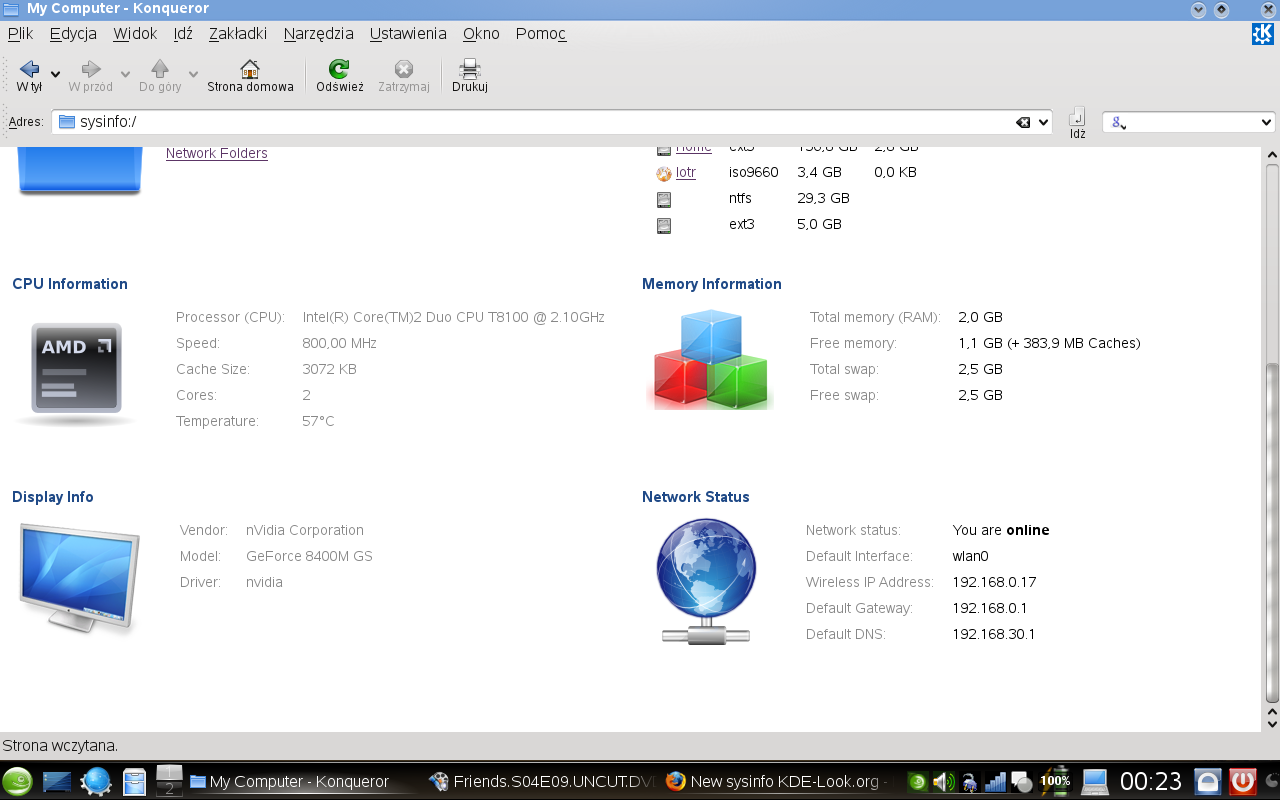Screen dimensions: 1280x800
Task: Go to Strona domowa home page
Action: [x=250, y=76]
